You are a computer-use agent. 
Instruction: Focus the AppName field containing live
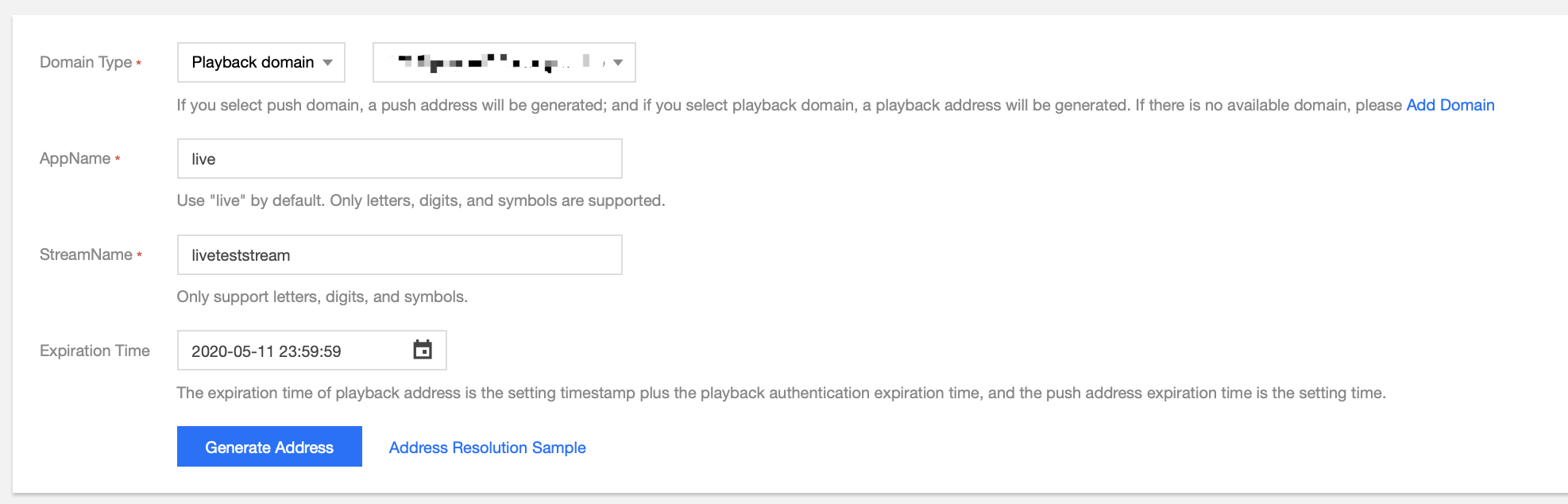[399, 159]
